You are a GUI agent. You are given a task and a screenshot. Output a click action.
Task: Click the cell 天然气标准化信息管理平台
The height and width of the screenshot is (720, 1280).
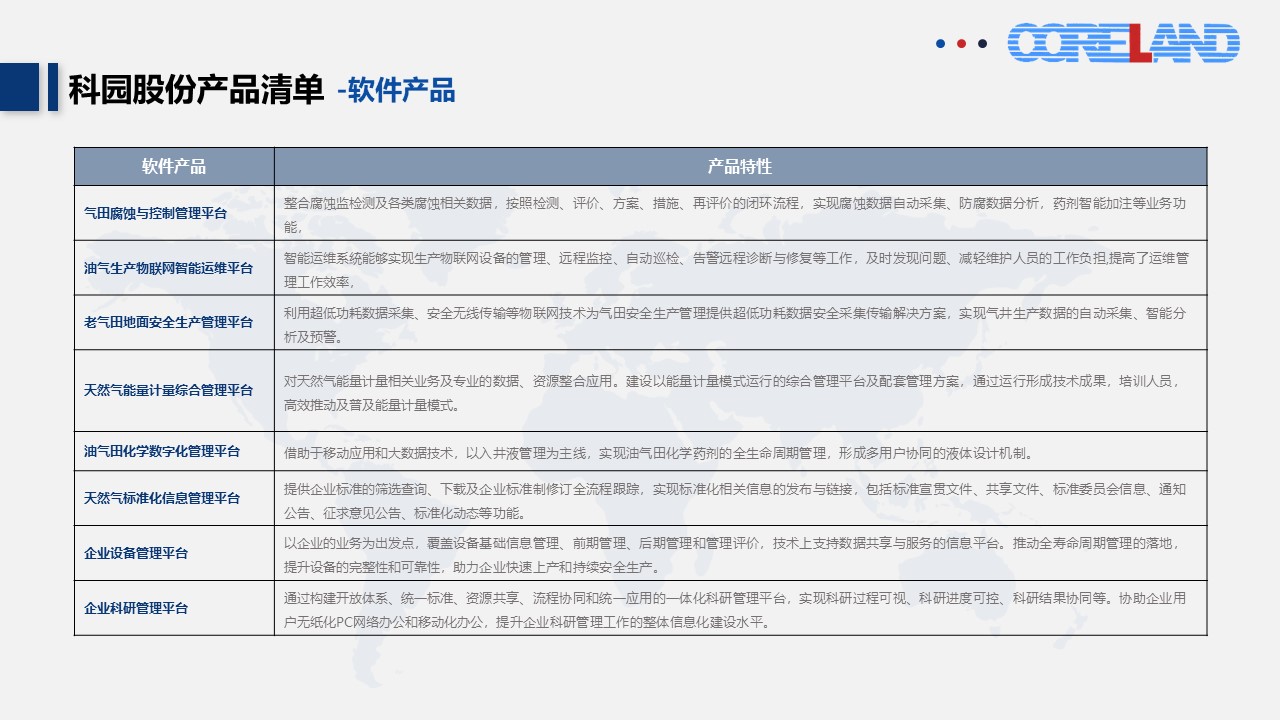tap(174, 498)
